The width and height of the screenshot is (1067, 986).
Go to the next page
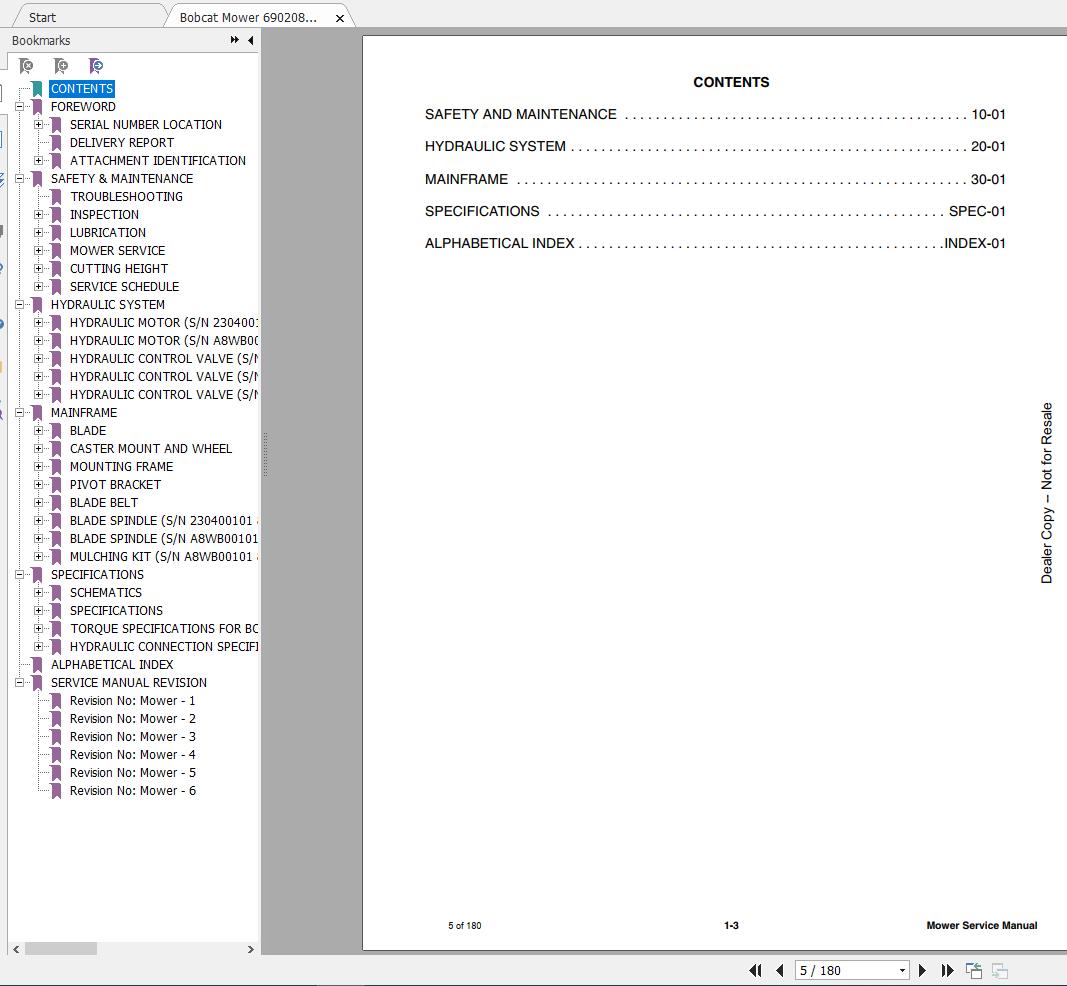[x=922, y=970]
